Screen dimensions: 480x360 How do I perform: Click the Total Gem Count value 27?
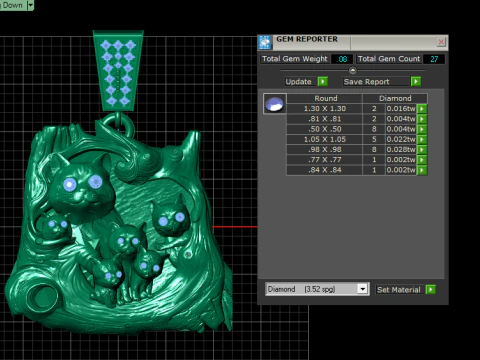(434, 59)
